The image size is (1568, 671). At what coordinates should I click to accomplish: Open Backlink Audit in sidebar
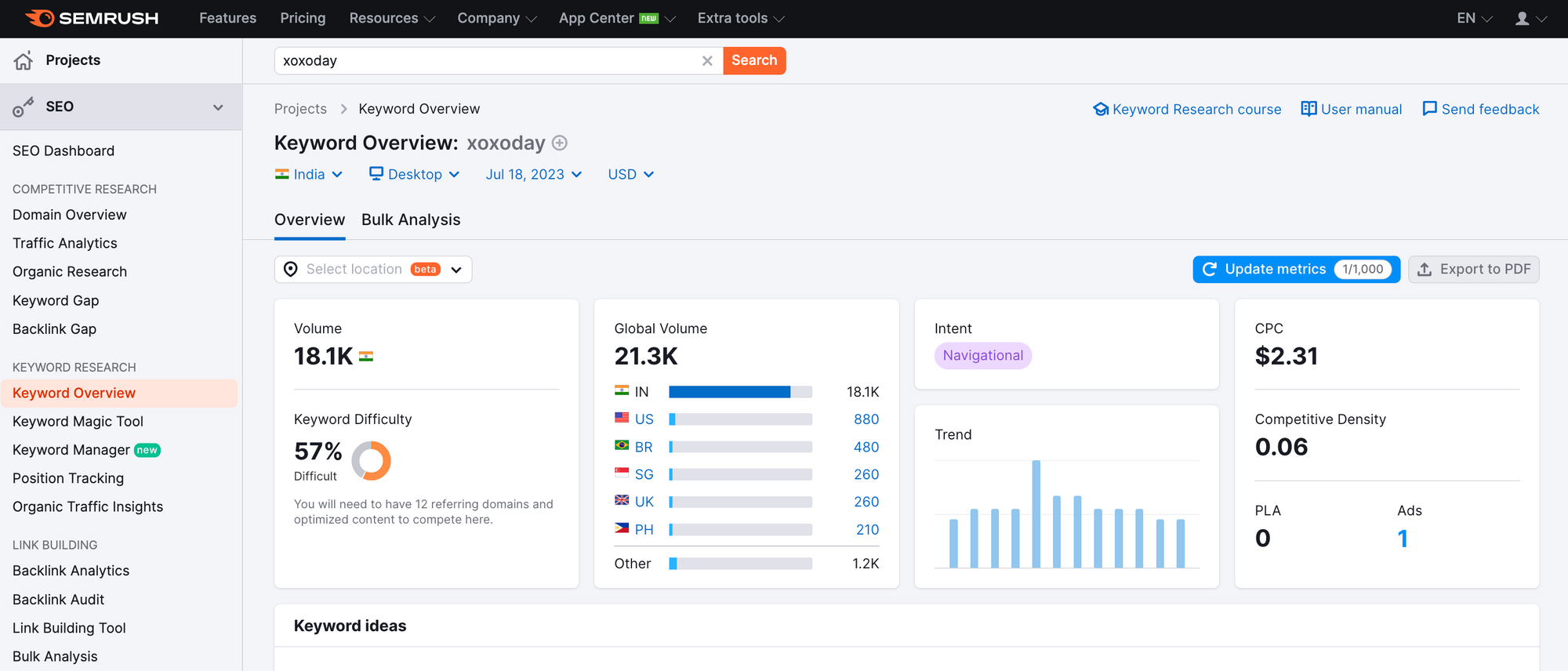click(58, 600)
